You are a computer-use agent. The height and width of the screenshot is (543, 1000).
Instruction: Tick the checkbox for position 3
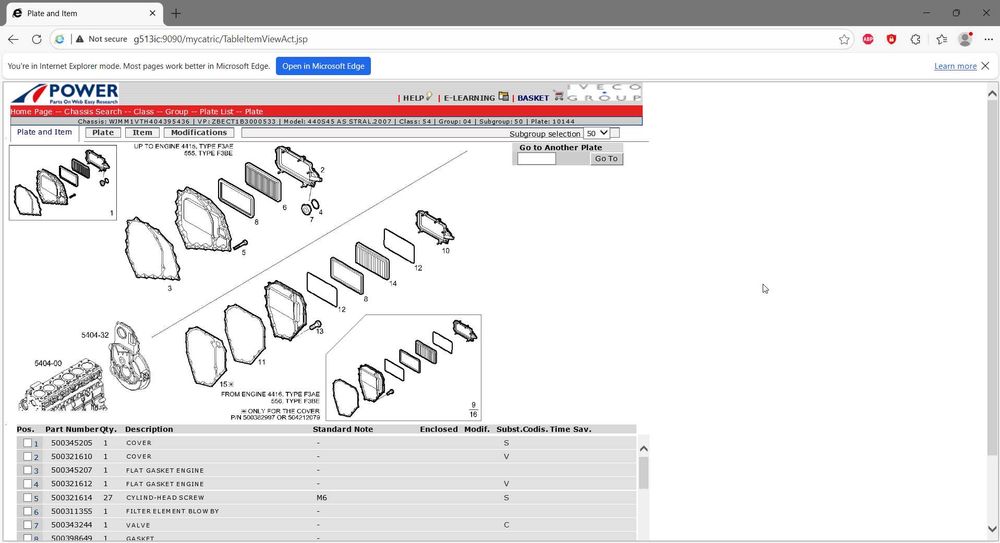(27, 470)
